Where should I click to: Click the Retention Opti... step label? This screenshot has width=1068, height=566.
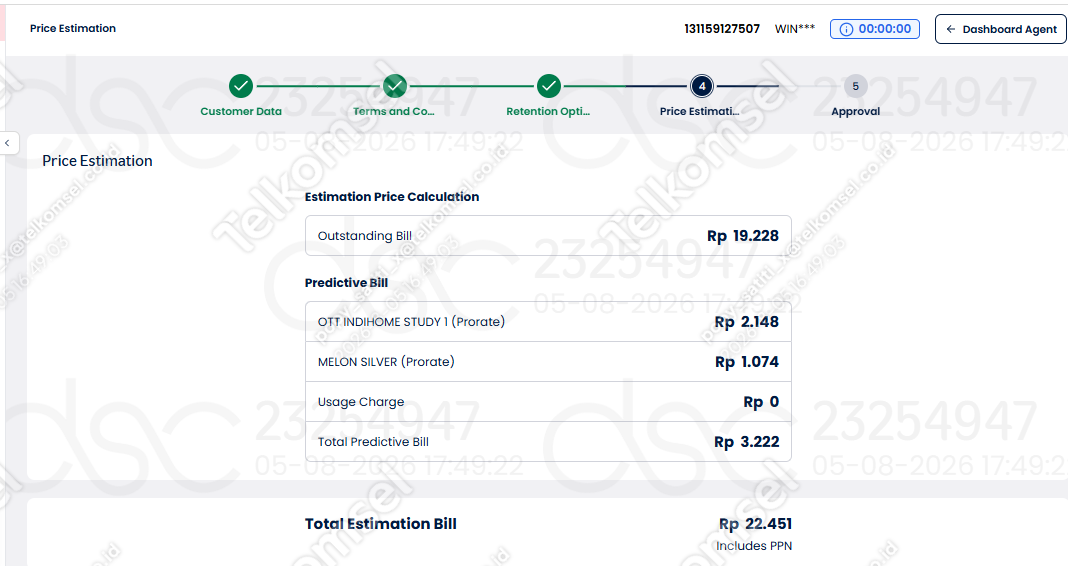coord(548,112)
